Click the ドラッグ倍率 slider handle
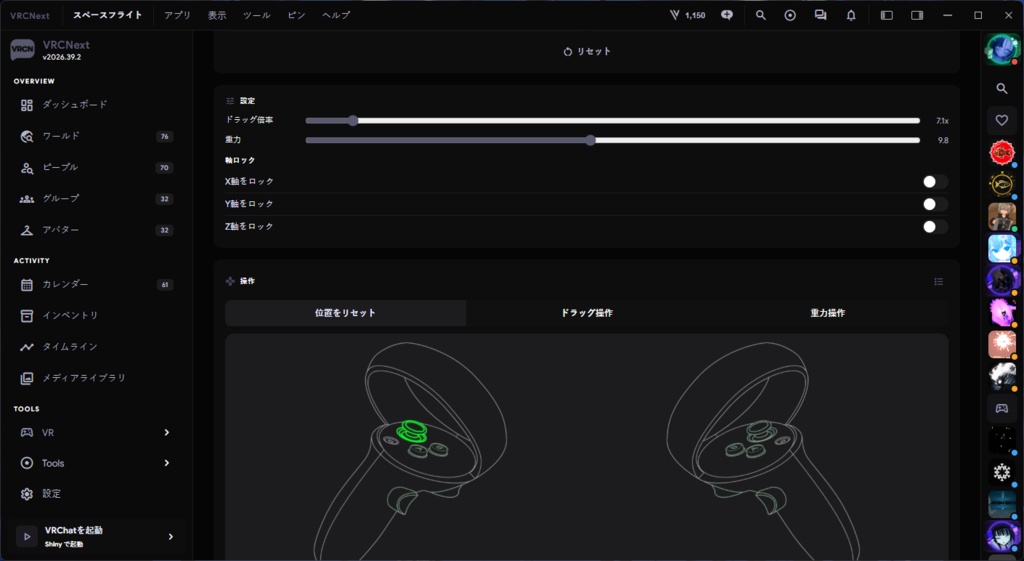Viewport: 1024px width, 561px height. pos(353,120)
